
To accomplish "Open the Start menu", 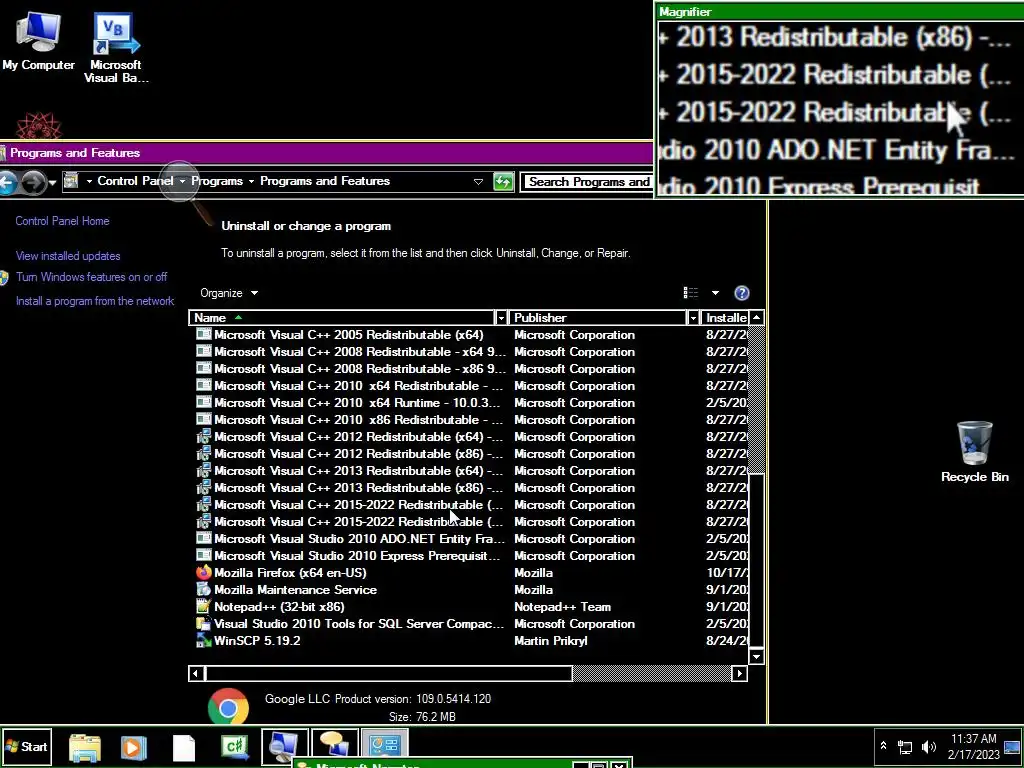I will point(26,746).
